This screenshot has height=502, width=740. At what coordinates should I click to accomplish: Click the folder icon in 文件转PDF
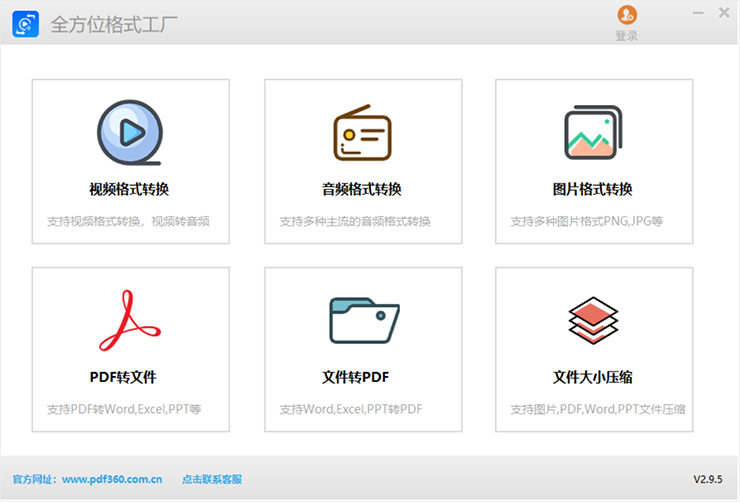click(364, 320)
